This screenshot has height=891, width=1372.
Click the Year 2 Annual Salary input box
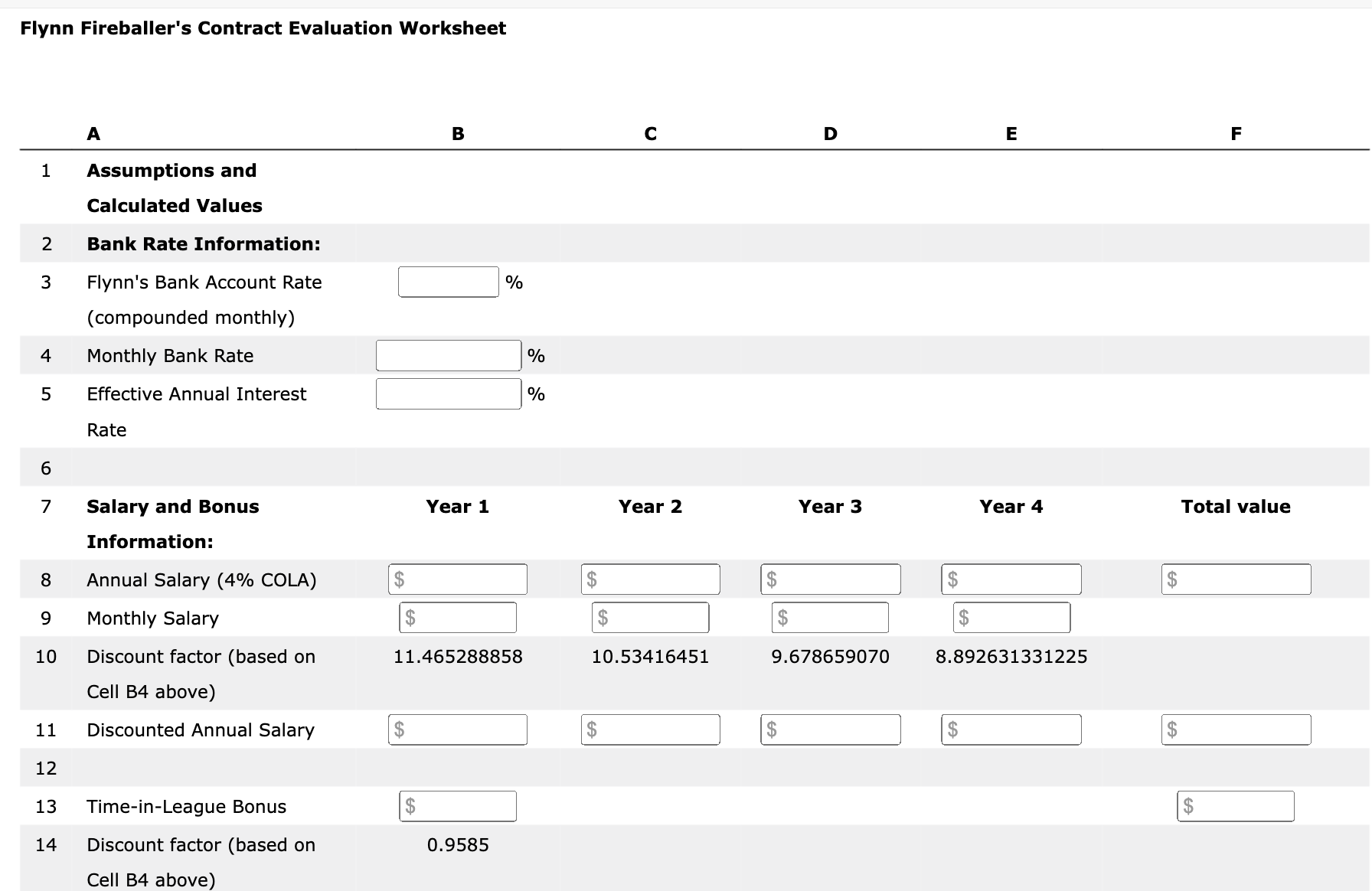click(650, 579)
